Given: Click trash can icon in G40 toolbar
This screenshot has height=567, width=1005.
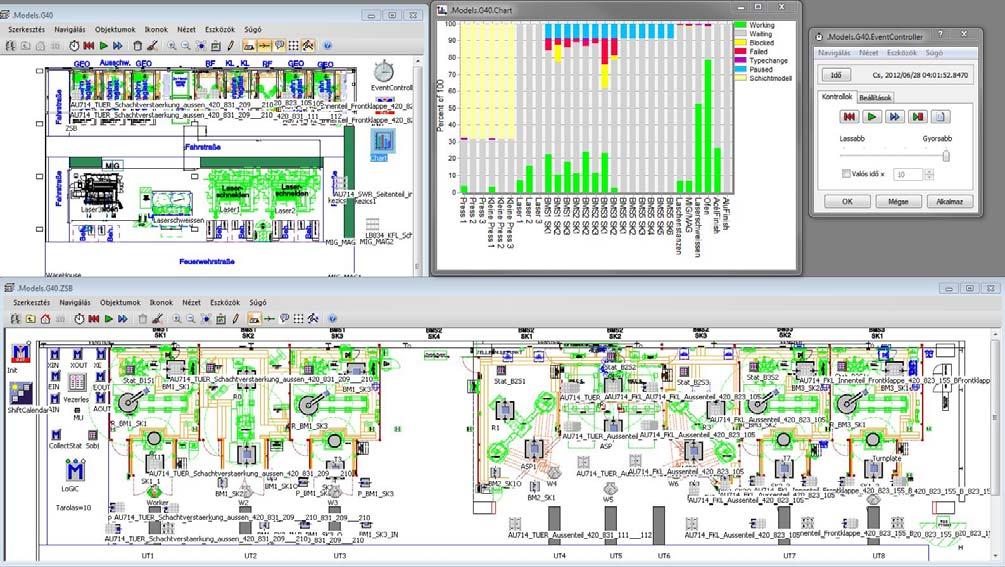Looking at the screenshot, I should point(137,46).
